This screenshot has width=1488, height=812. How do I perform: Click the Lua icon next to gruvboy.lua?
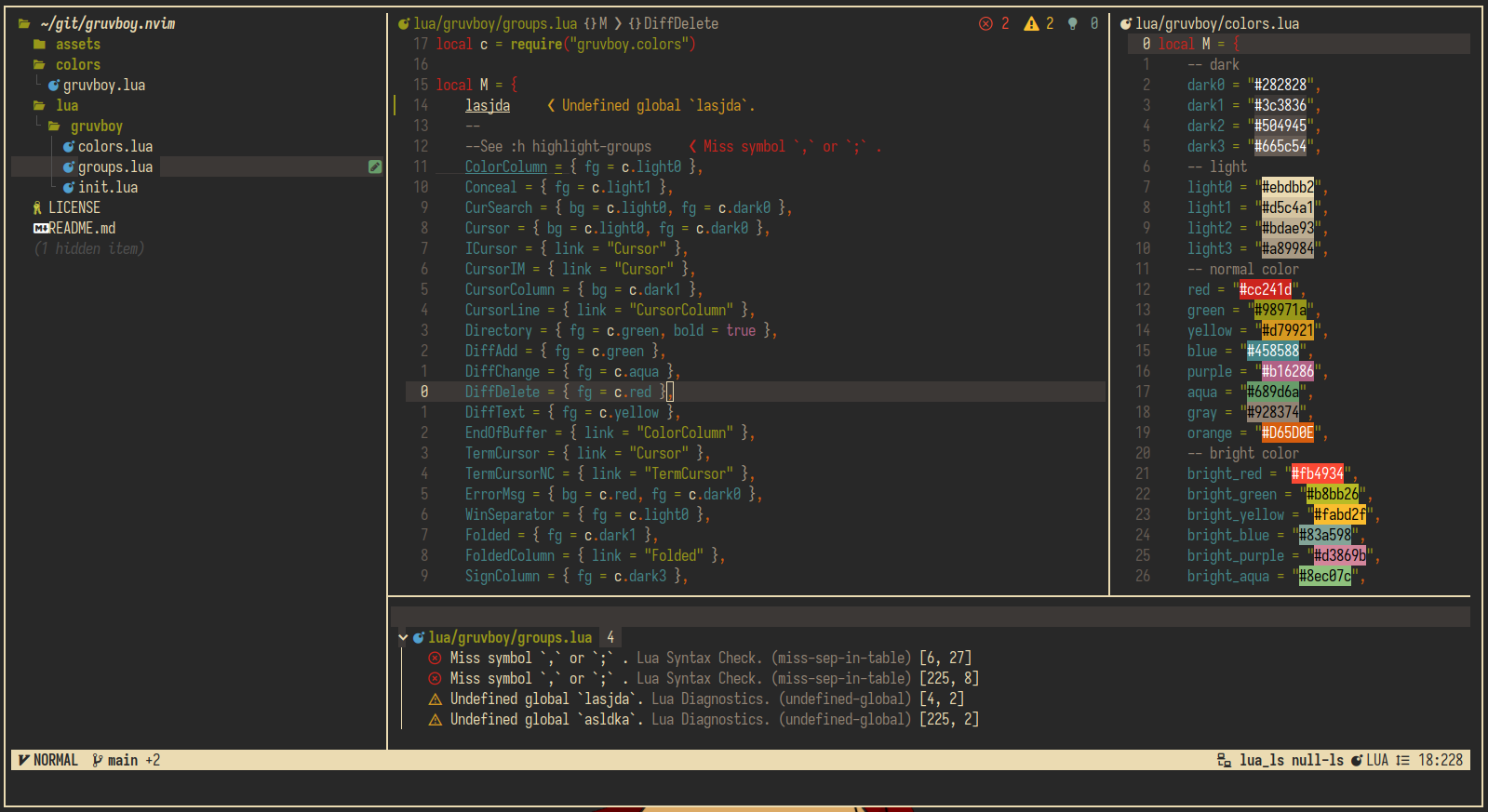pos(54,86)
